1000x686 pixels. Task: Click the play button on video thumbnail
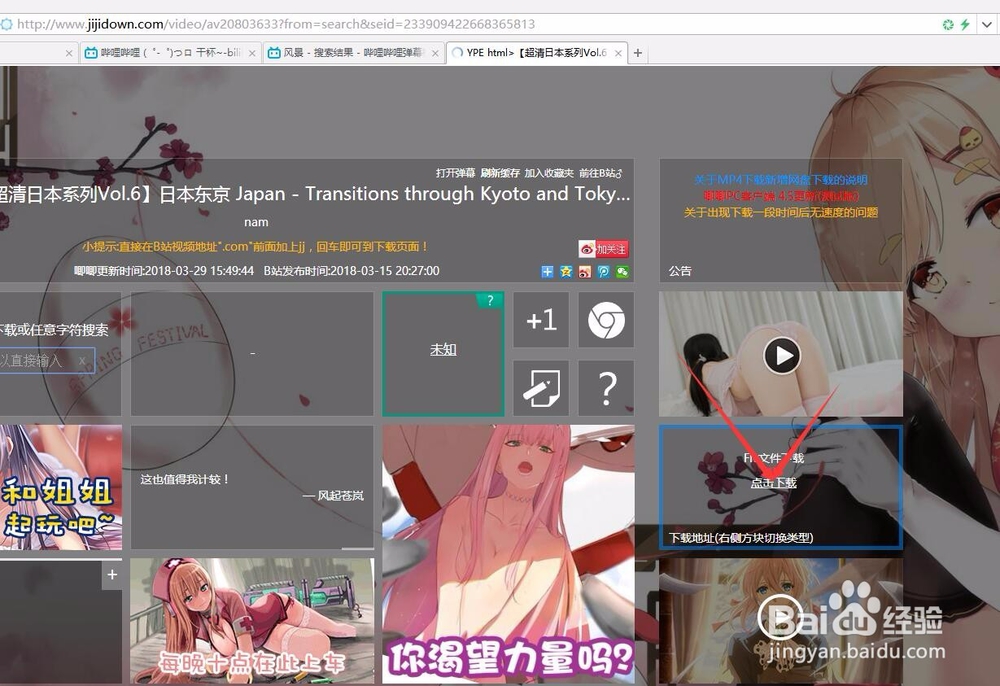pyautogui.click(x=782, y=356)
